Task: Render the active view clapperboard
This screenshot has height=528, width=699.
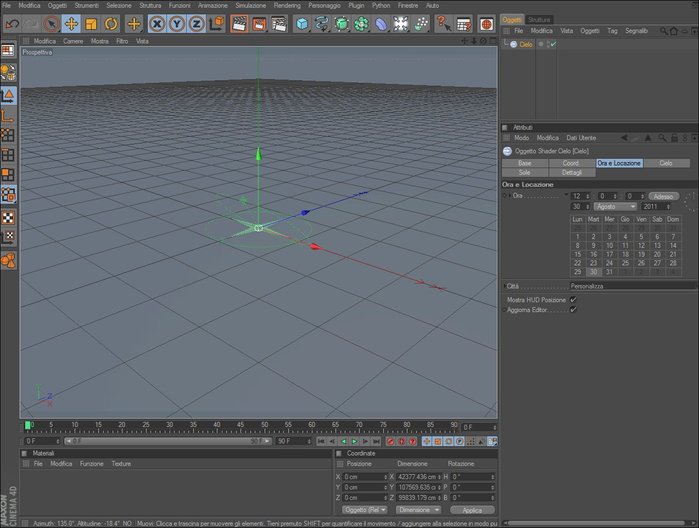Action: coord(239,24)
